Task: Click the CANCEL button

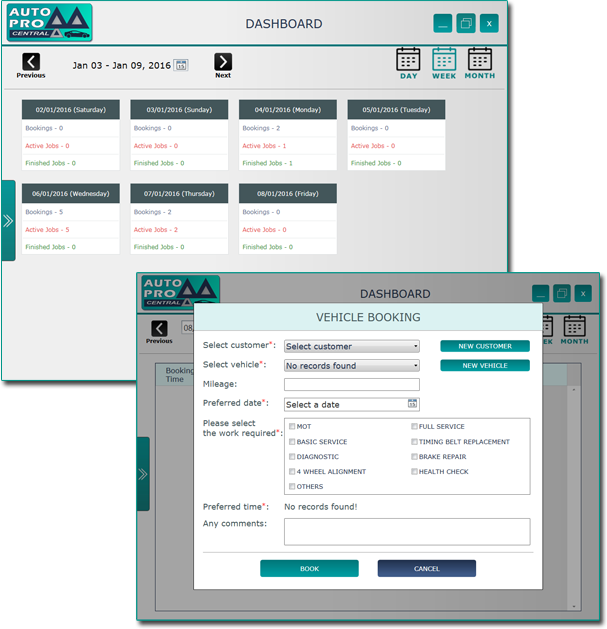Action: tap(427, 568)
